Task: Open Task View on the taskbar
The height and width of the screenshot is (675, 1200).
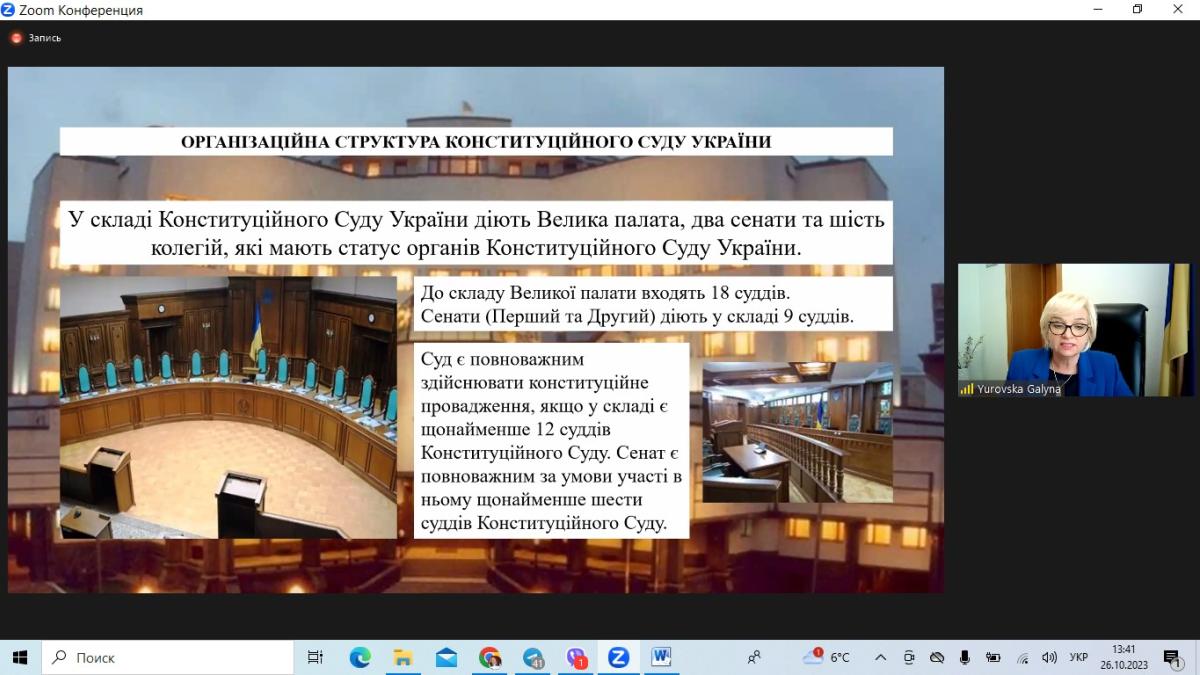Action: click(x=315, y=657)
